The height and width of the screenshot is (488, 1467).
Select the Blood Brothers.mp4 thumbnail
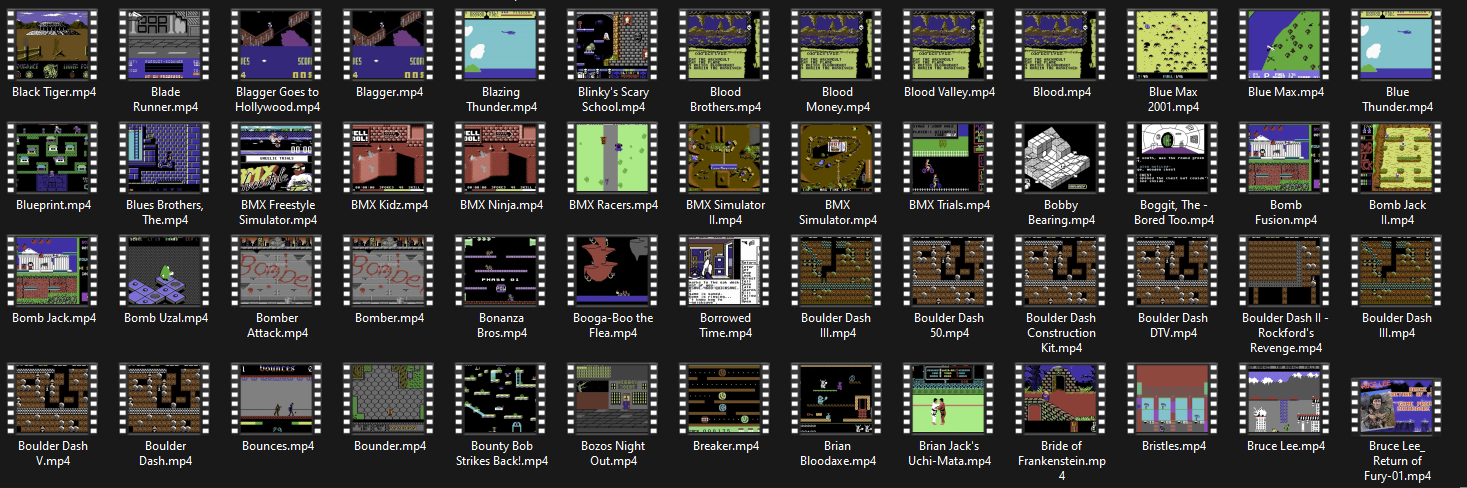pos(726,44)
